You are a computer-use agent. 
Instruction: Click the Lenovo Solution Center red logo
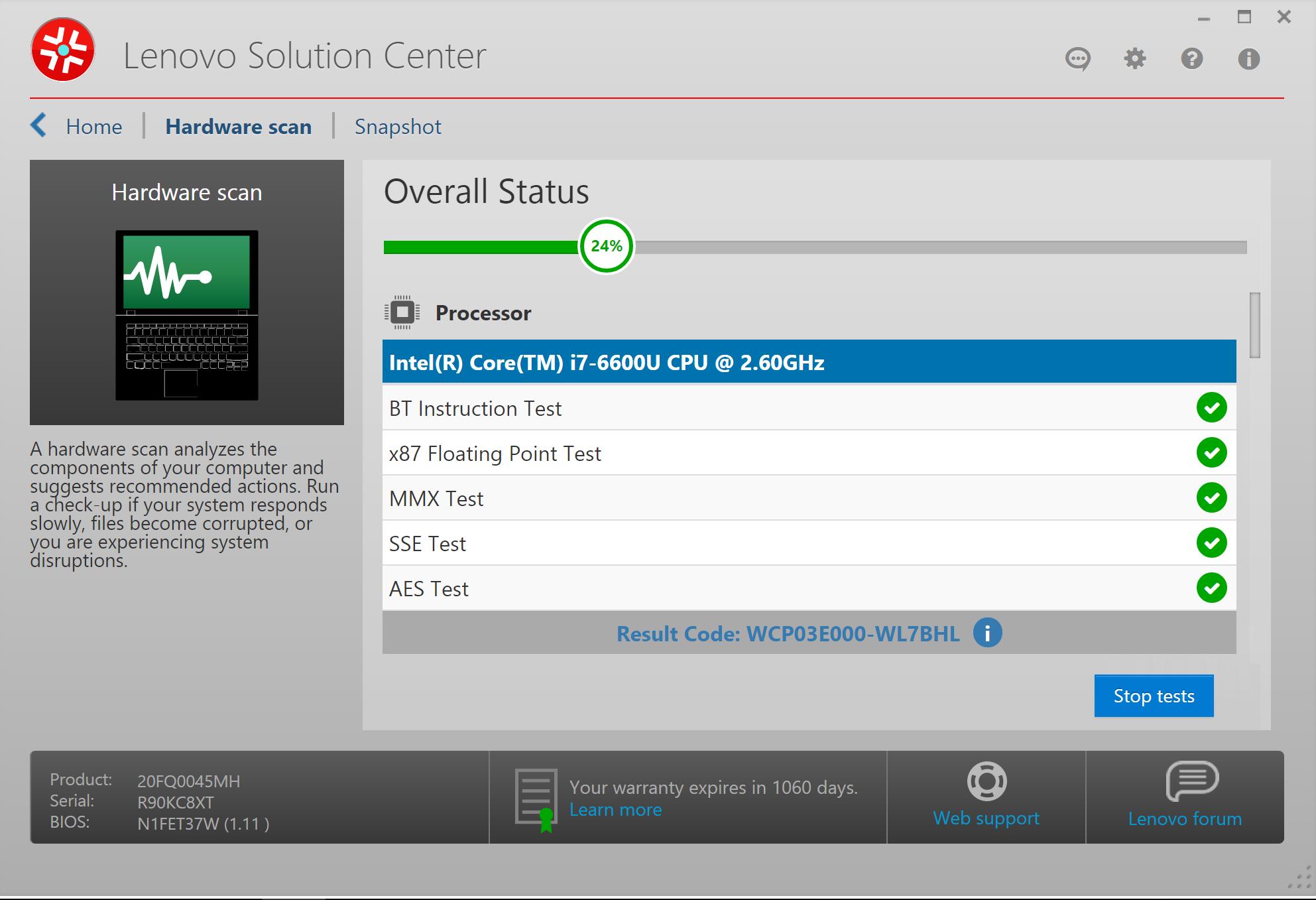[x=63, y=50]
